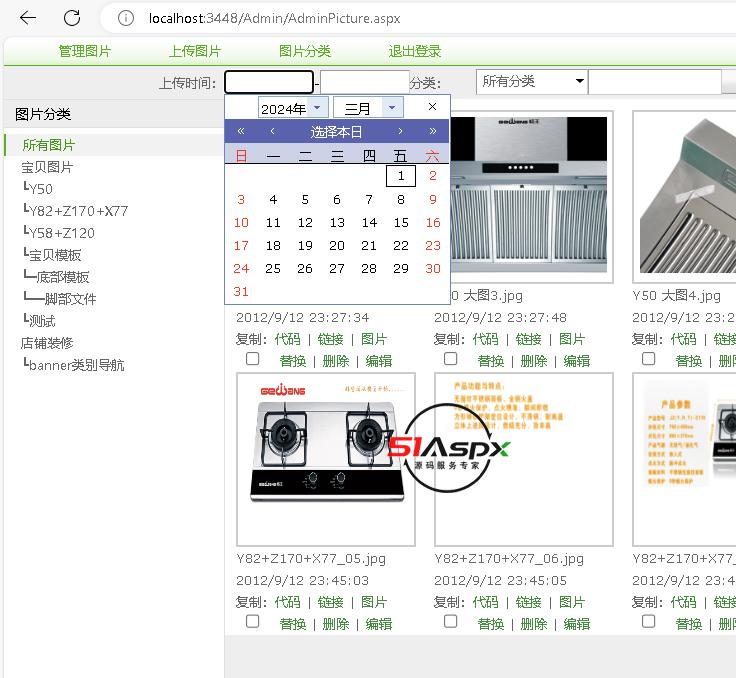This screenshot has width=736, height=678.
Task: Go to next month in calendar
Action: click(400, 131)
